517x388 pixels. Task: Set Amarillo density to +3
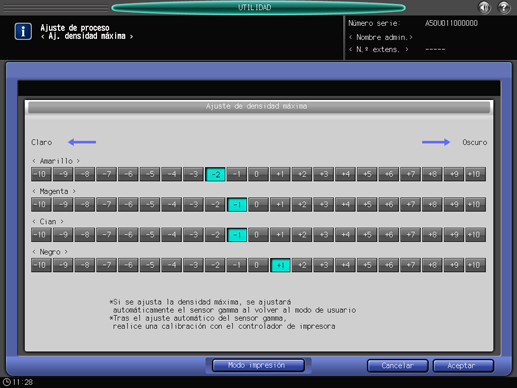[x=324, y=174]
